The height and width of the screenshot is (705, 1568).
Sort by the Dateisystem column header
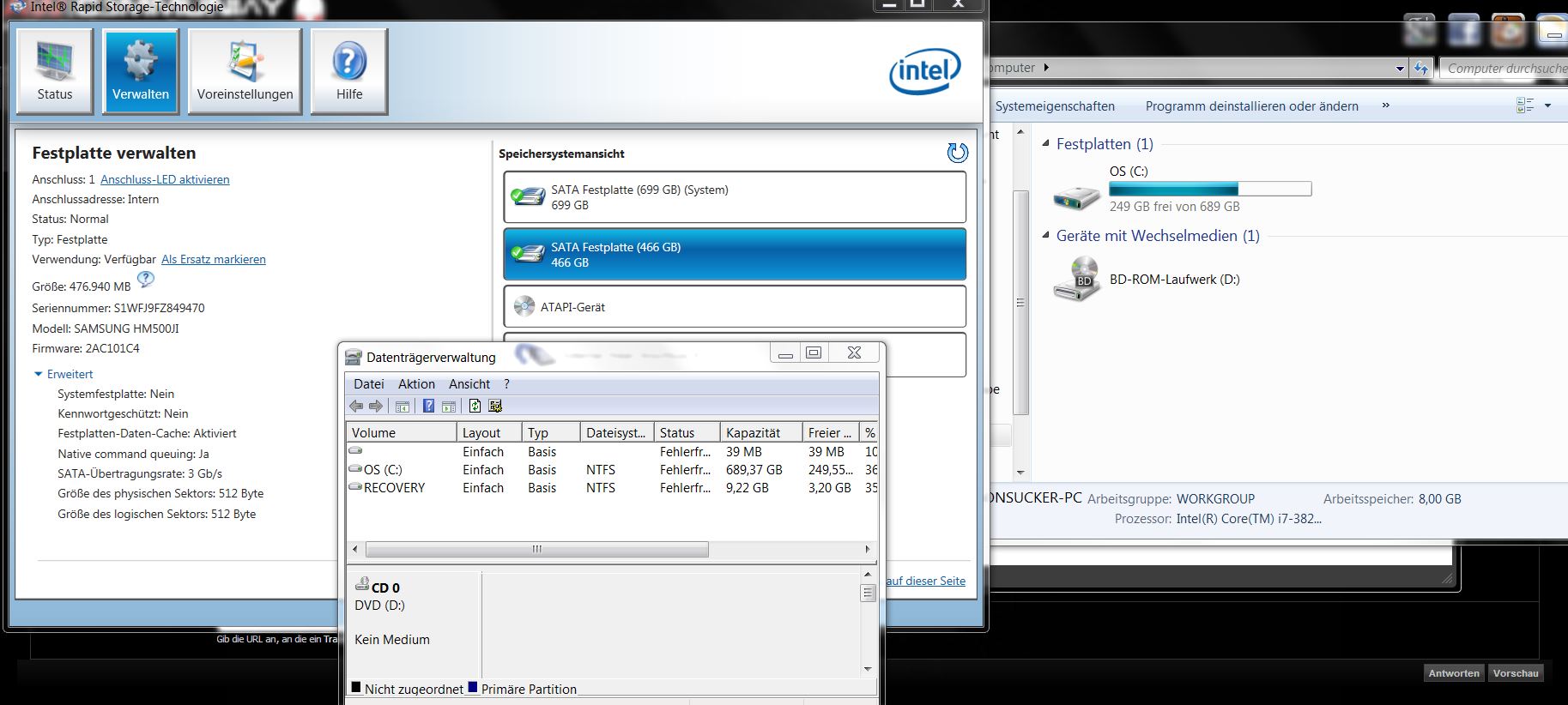coord(617,433)
